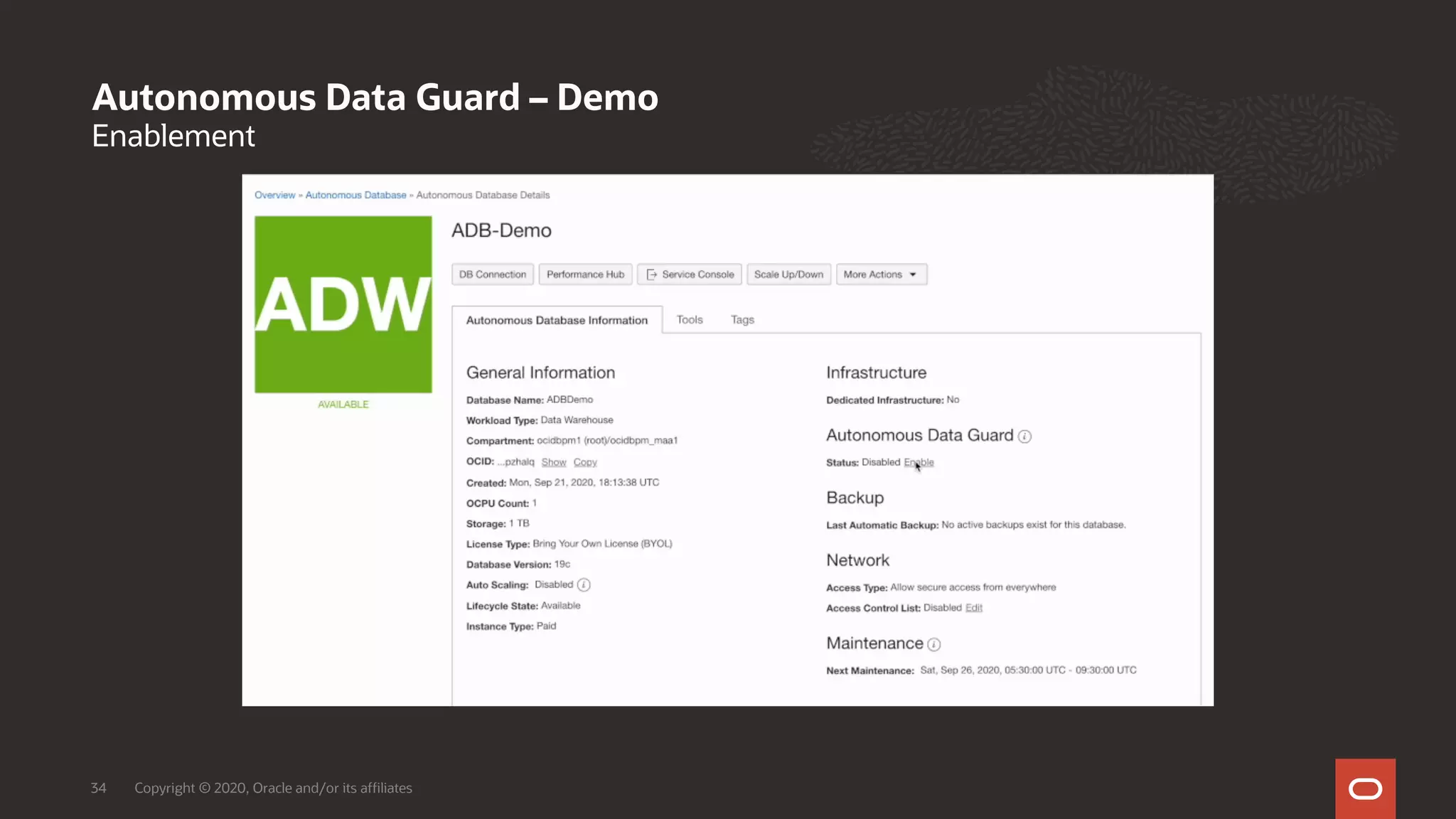Open the More Actions dropdown
Screen dimensions: 1456x819
pyautogui.click(x=882, y=274)
